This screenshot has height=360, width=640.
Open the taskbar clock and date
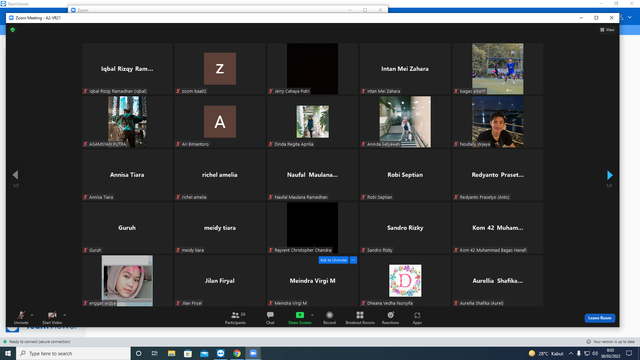click(611, 353)
